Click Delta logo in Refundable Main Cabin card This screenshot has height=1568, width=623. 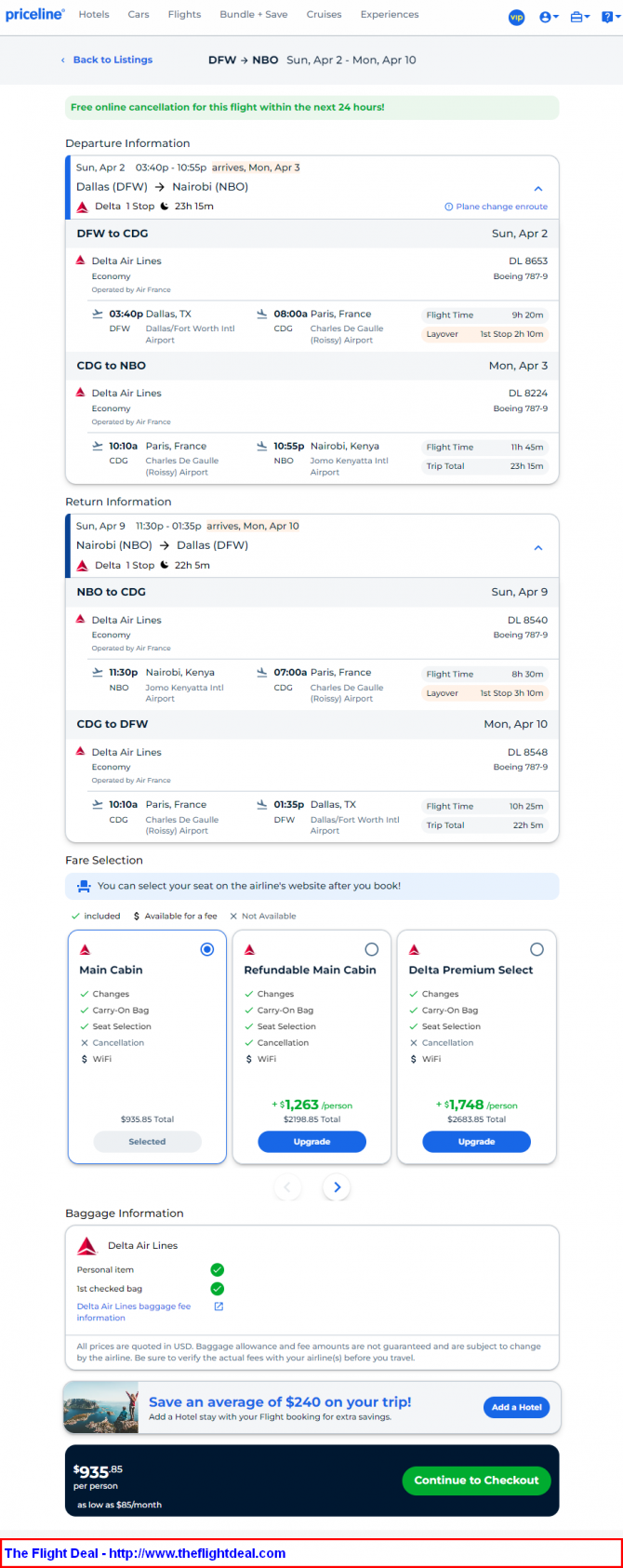(249, 949)
